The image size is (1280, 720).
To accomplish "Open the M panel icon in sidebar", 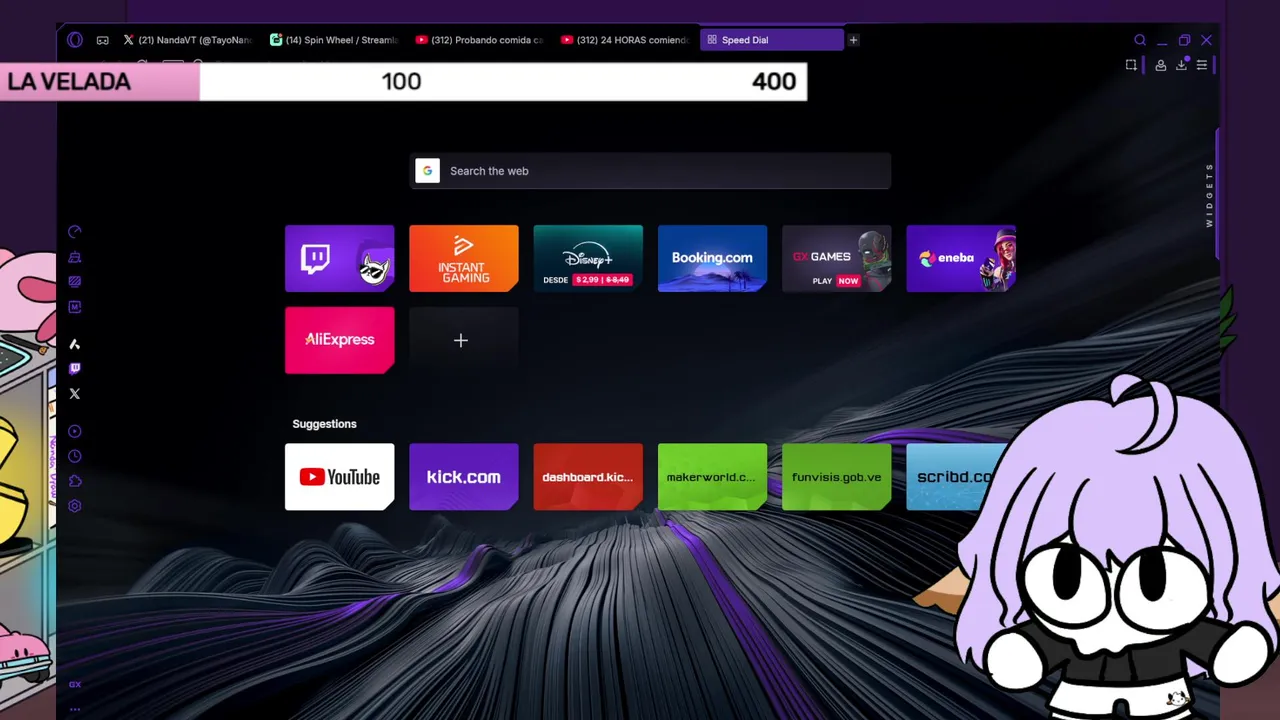I will click(75, 307).
